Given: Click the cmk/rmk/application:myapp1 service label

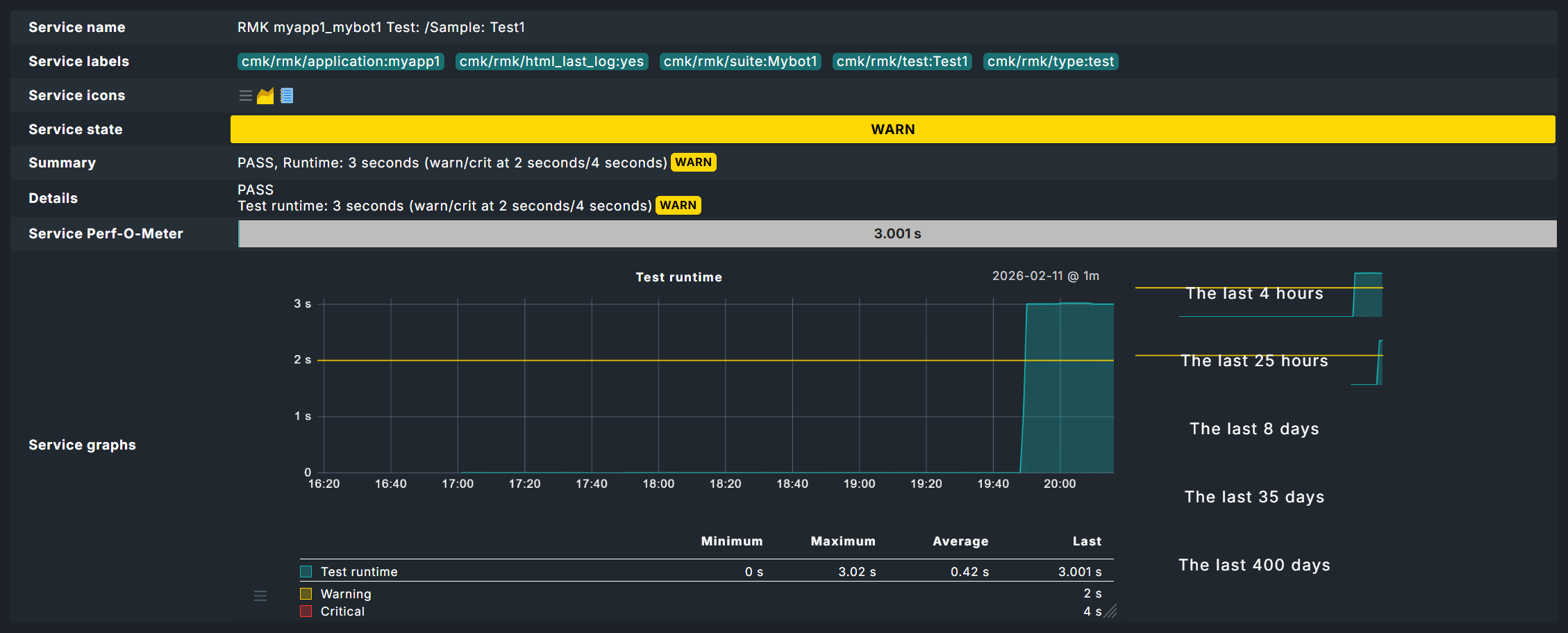Looking at the screenshot, I should pos(340,61).
